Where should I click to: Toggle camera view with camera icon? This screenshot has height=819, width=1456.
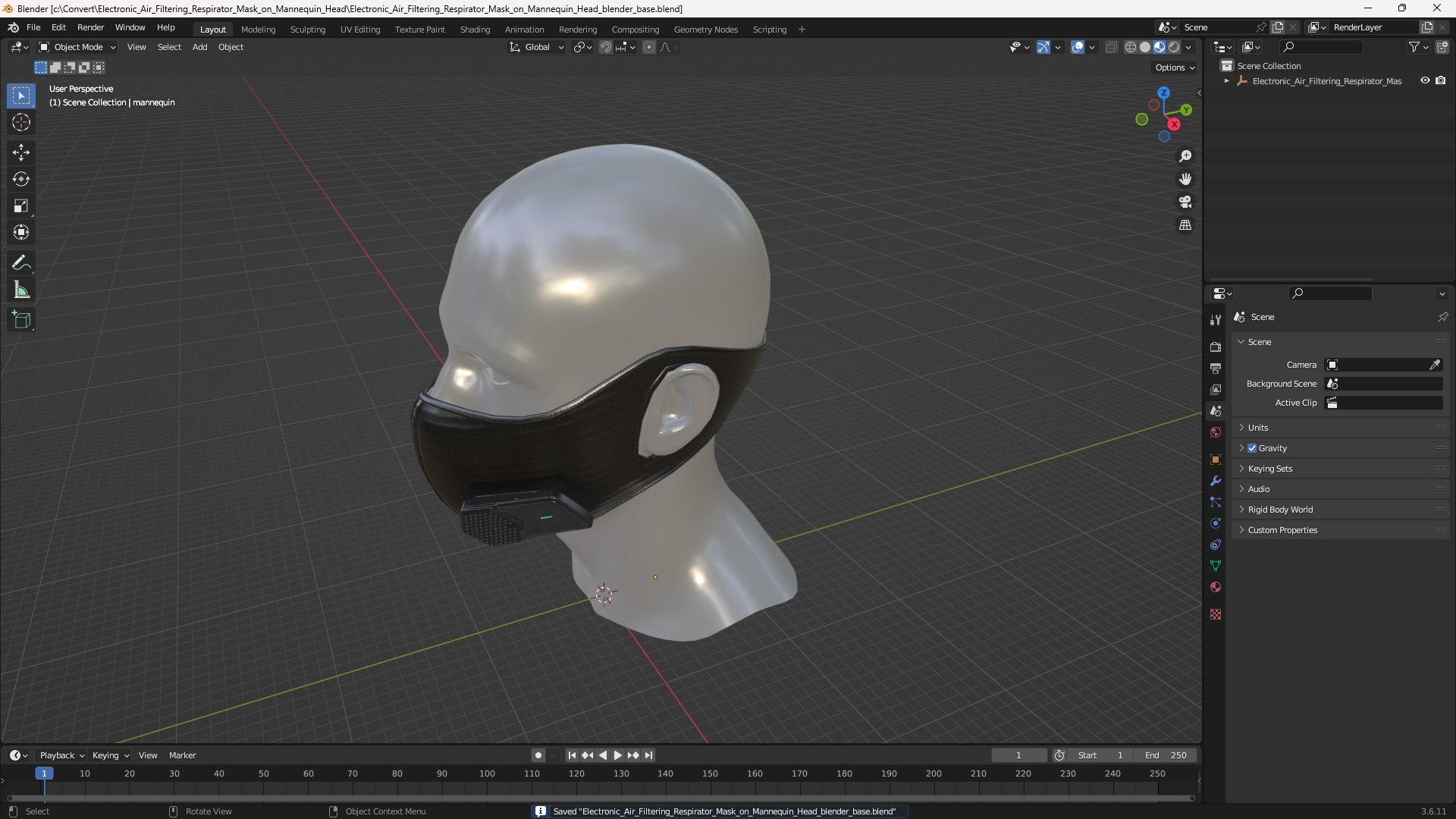[1185, 202]
